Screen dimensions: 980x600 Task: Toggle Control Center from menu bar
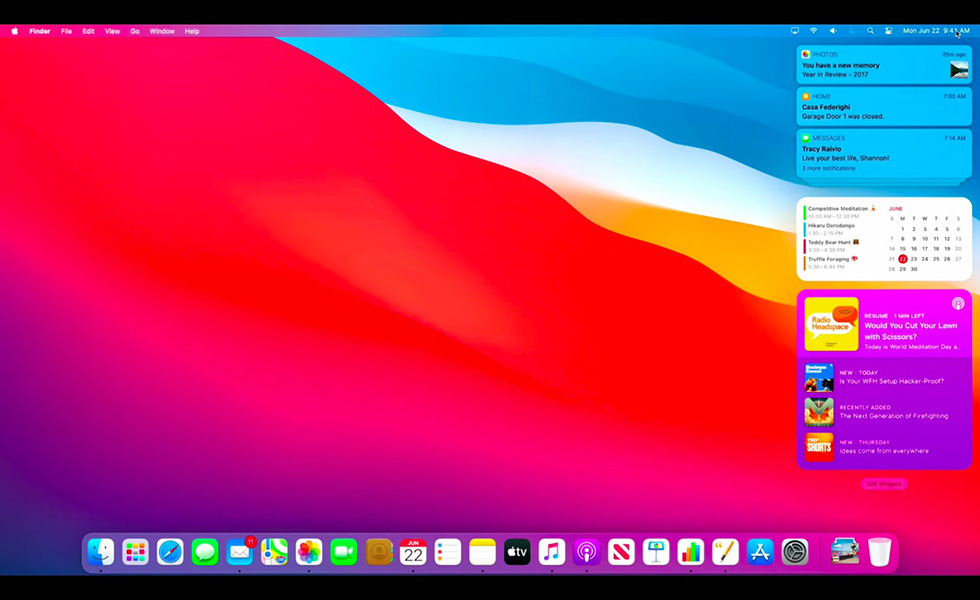point(888,31)
